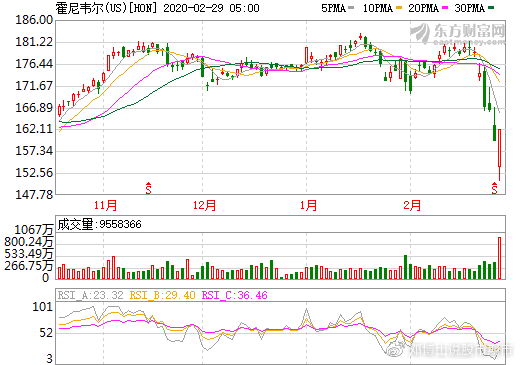Click the 800.24万 volume axis value
The height and width of the screenshot is (365, 520).
click(29, 241)
